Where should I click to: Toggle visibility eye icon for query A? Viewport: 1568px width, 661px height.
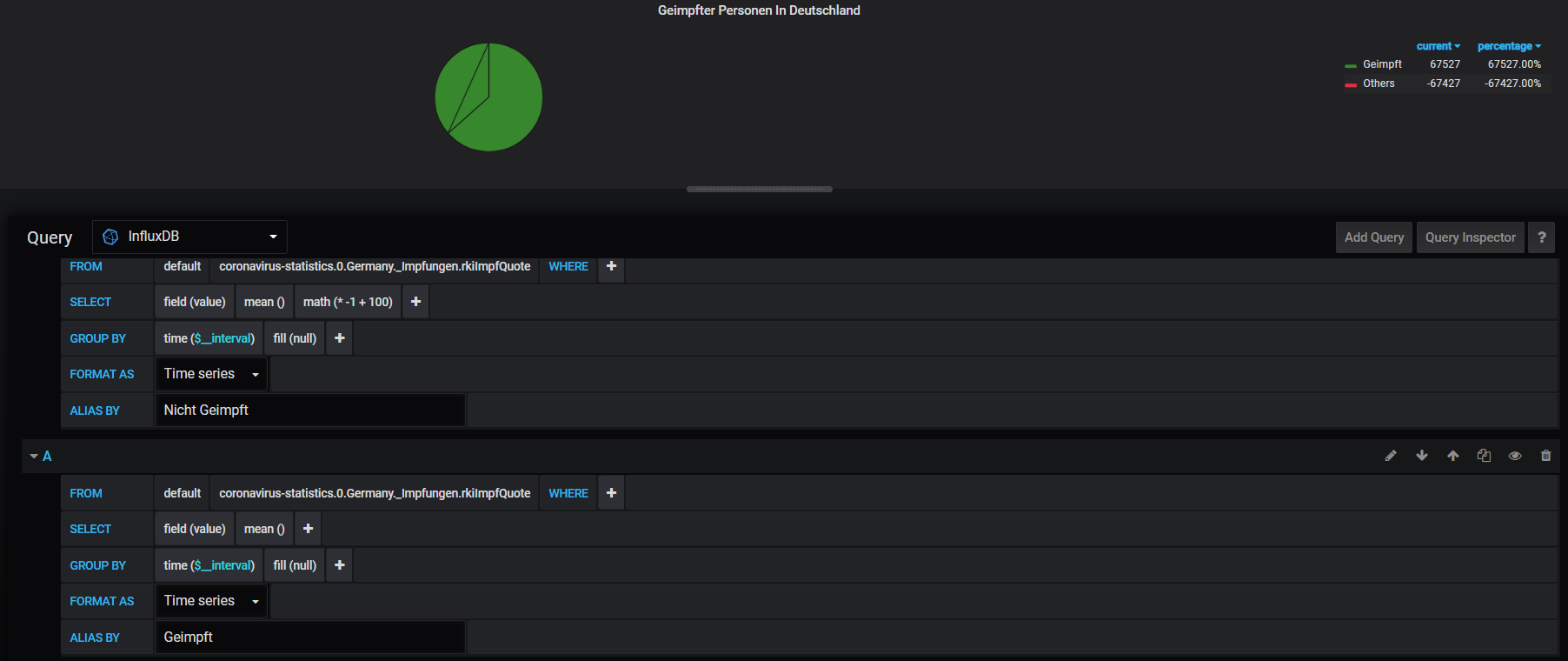(x=1515, y=456)
